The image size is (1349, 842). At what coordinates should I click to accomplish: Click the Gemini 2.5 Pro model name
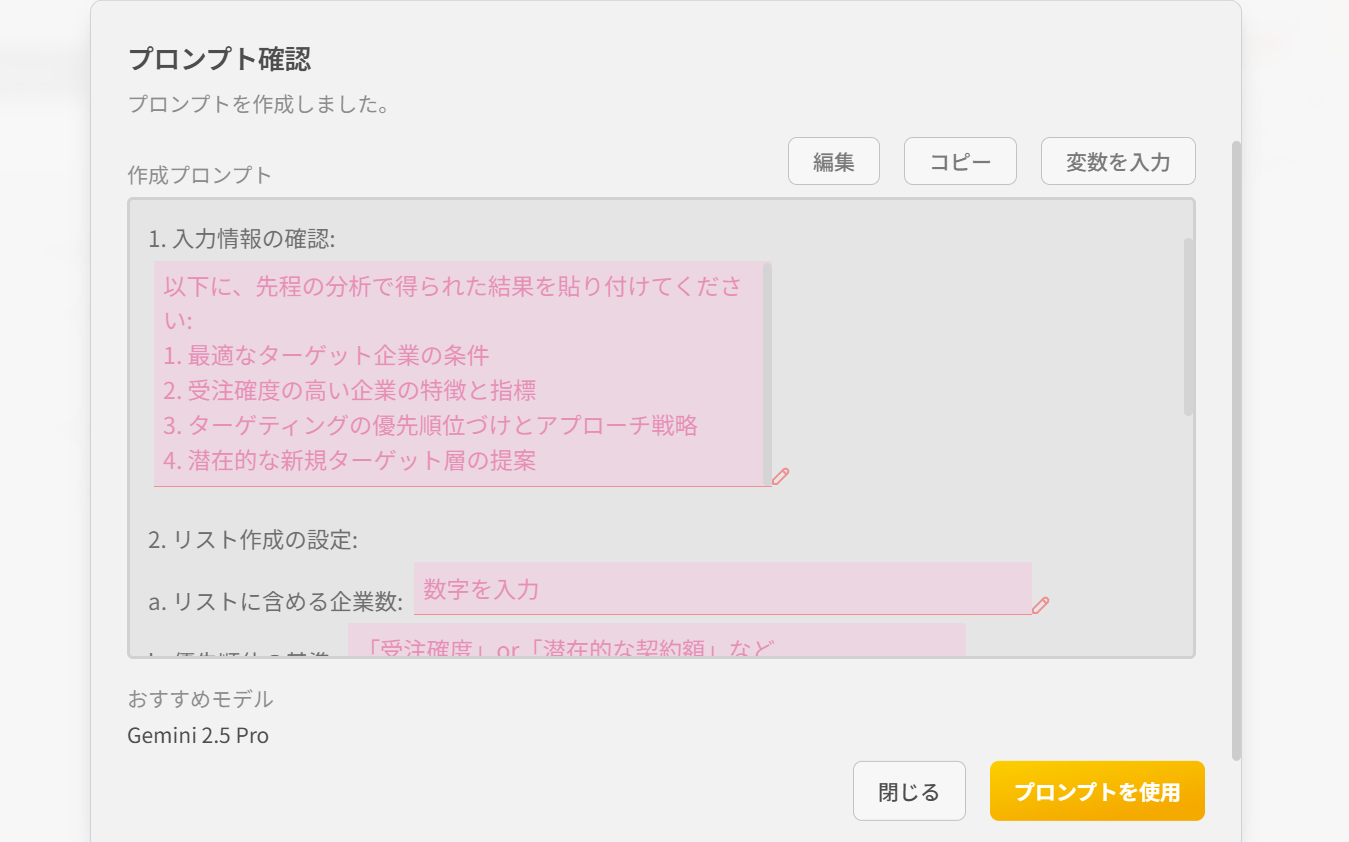(x=198, y=736)
